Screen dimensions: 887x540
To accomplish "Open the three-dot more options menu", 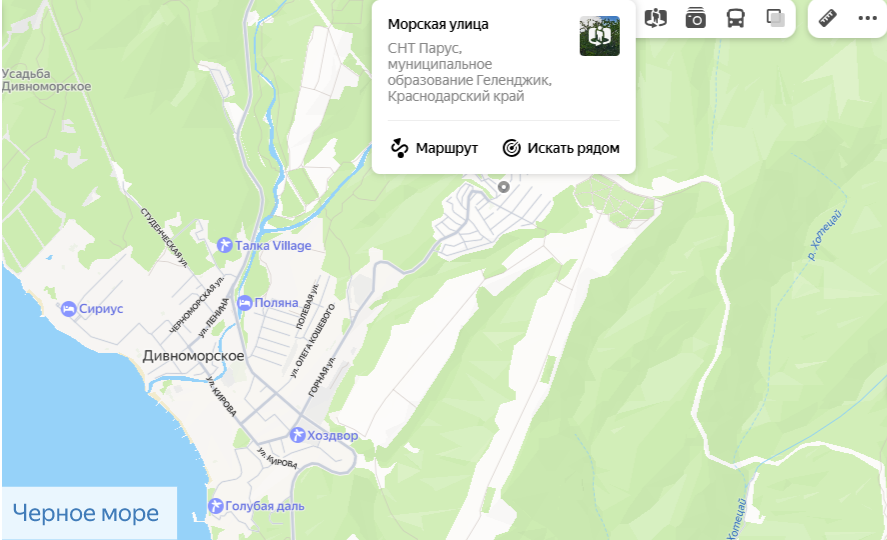I will pos(865,18).
